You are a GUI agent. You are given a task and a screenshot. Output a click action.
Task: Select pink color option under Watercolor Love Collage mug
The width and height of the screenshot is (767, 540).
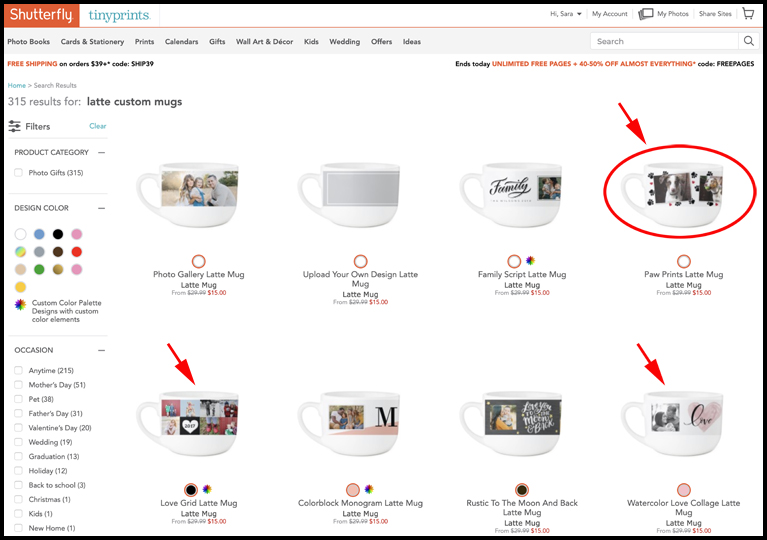click(x=683, y=490)
